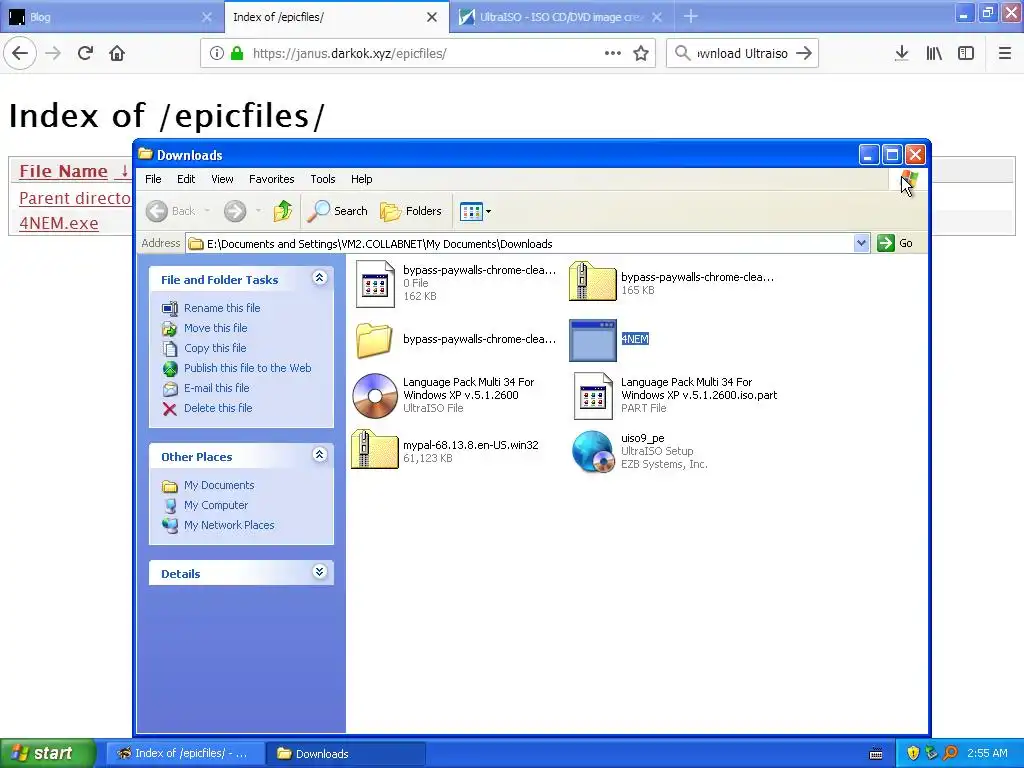
Task: Go to My Documents in Other Places
Action: pos(219,485)
